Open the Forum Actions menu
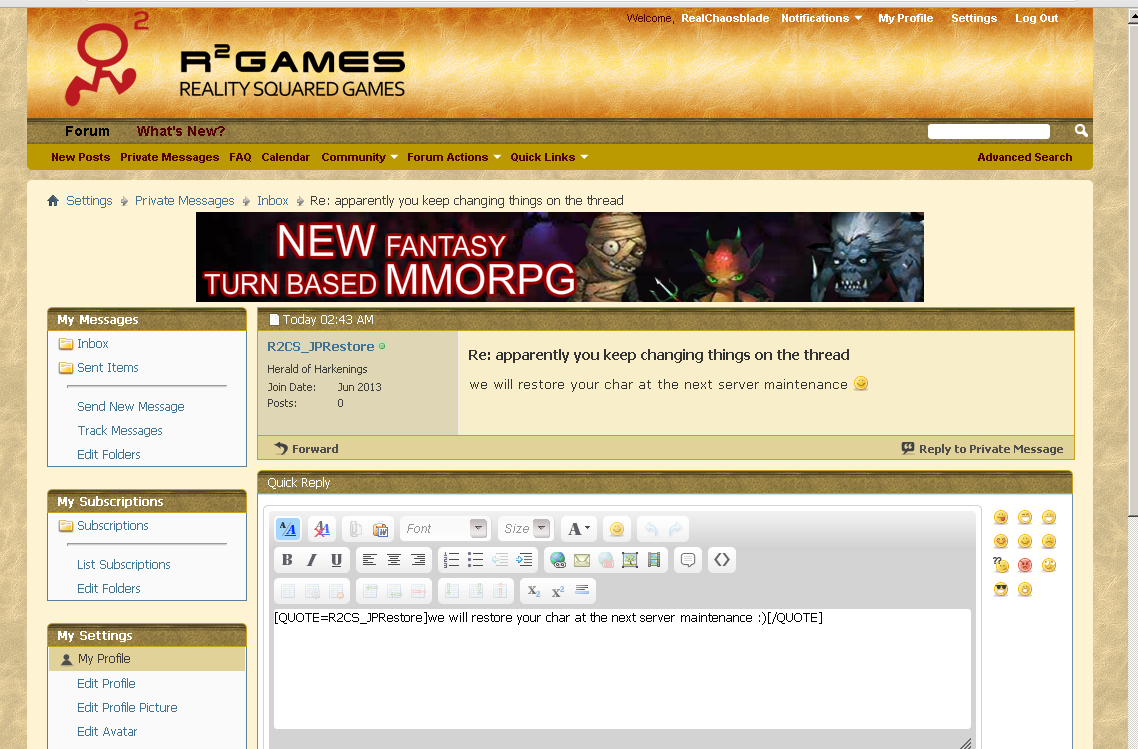 click(x=453, y=157)
